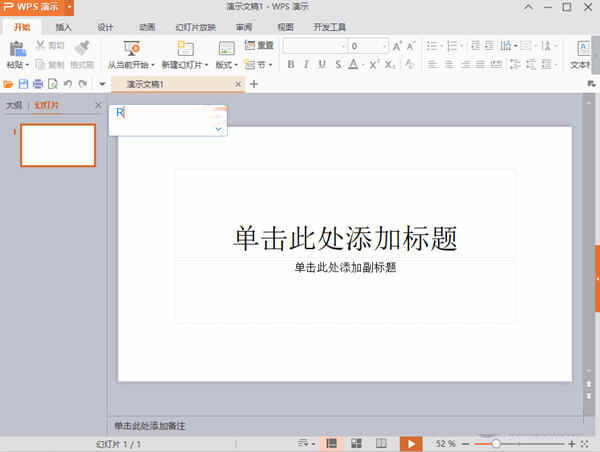Open the WPS 演示 application menu arrow

pyautogui.click(x=70, y=7)
